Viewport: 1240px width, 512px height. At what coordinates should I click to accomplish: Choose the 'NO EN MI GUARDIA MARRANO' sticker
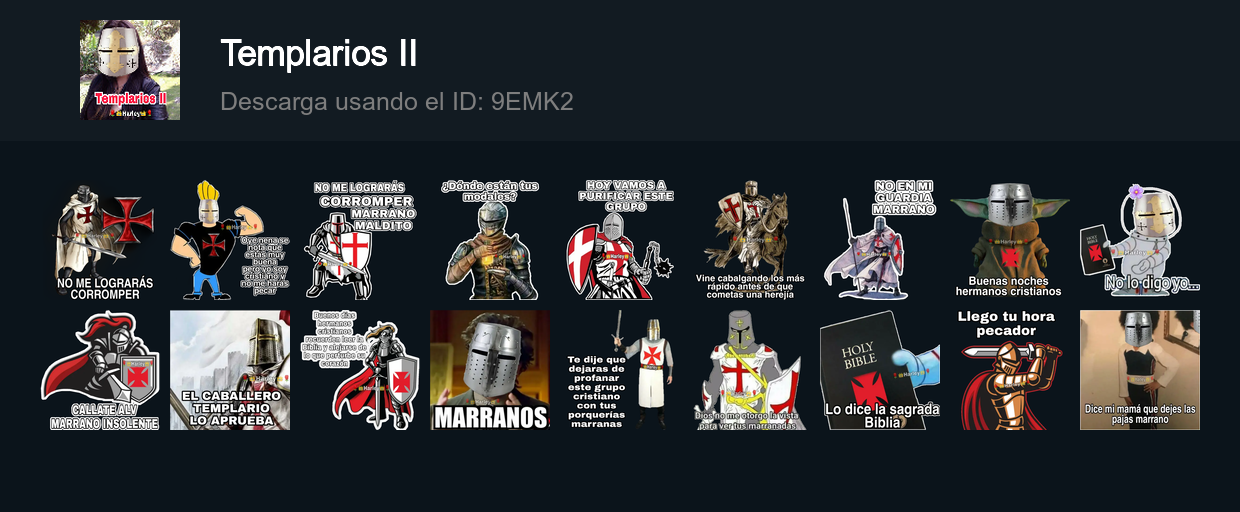pos(880,240)
